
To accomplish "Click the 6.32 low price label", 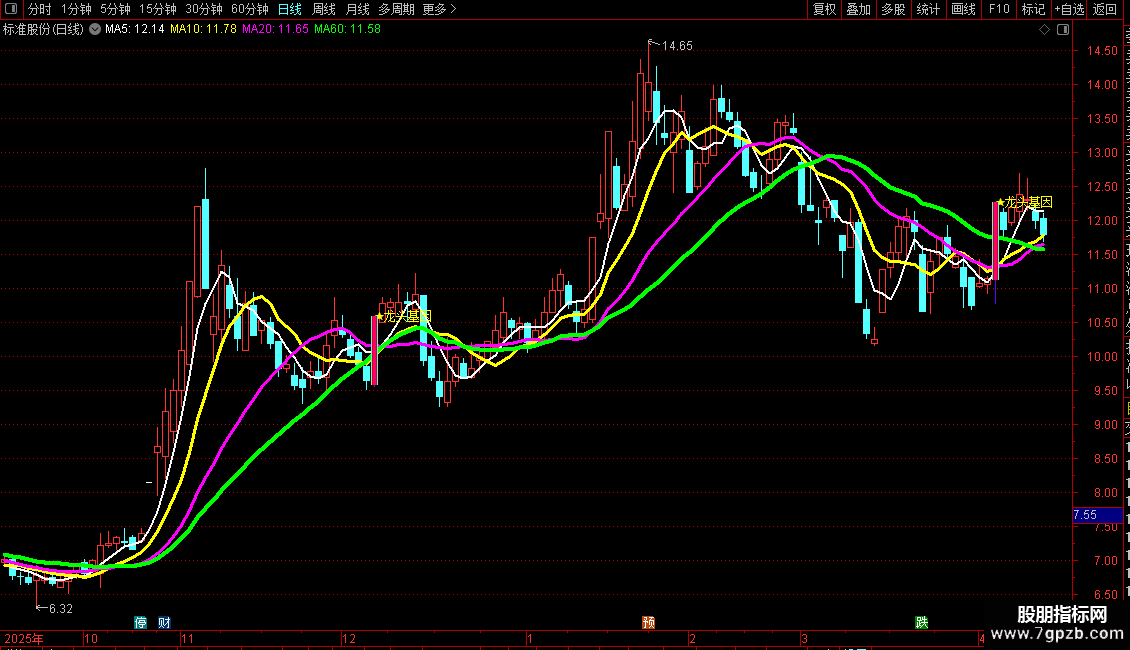I will point(61,609).
